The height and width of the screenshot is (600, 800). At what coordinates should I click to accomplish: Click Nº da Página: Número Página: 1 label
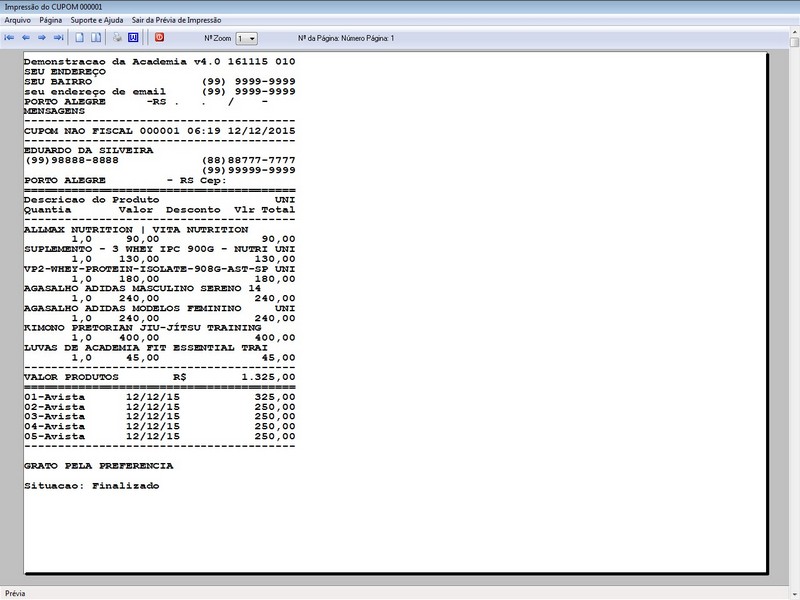[346, 38]
